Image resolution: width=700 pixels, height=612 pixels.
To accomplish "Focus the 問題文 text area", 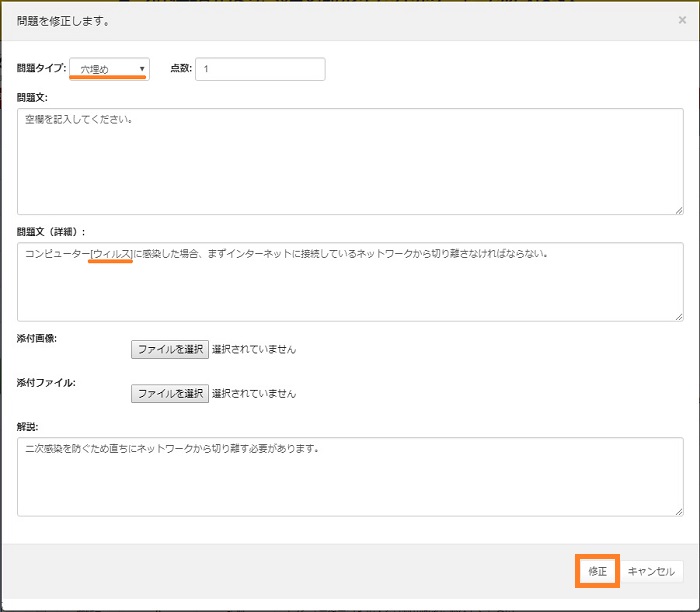I will [350, 161].
